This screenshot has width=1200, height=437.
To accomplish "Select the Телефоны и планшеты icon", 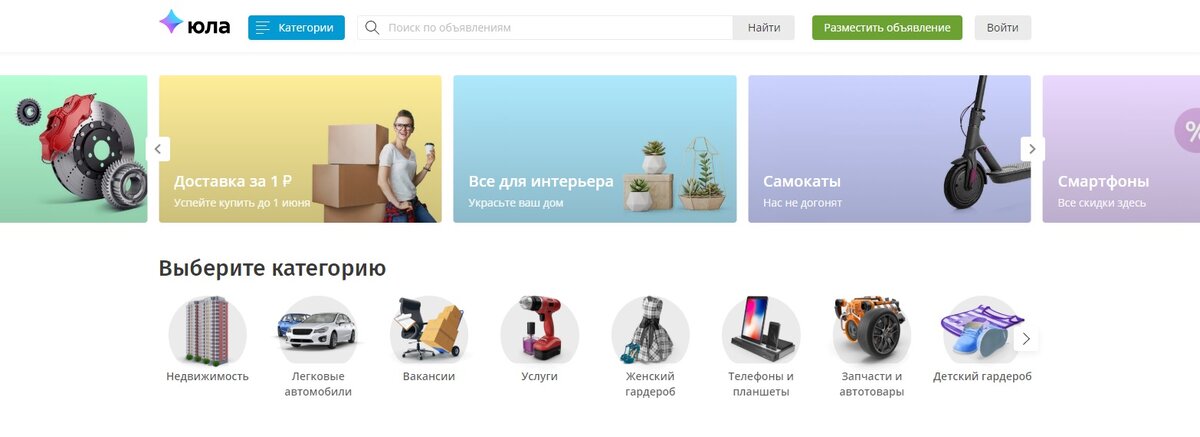I will coord(761,330).
